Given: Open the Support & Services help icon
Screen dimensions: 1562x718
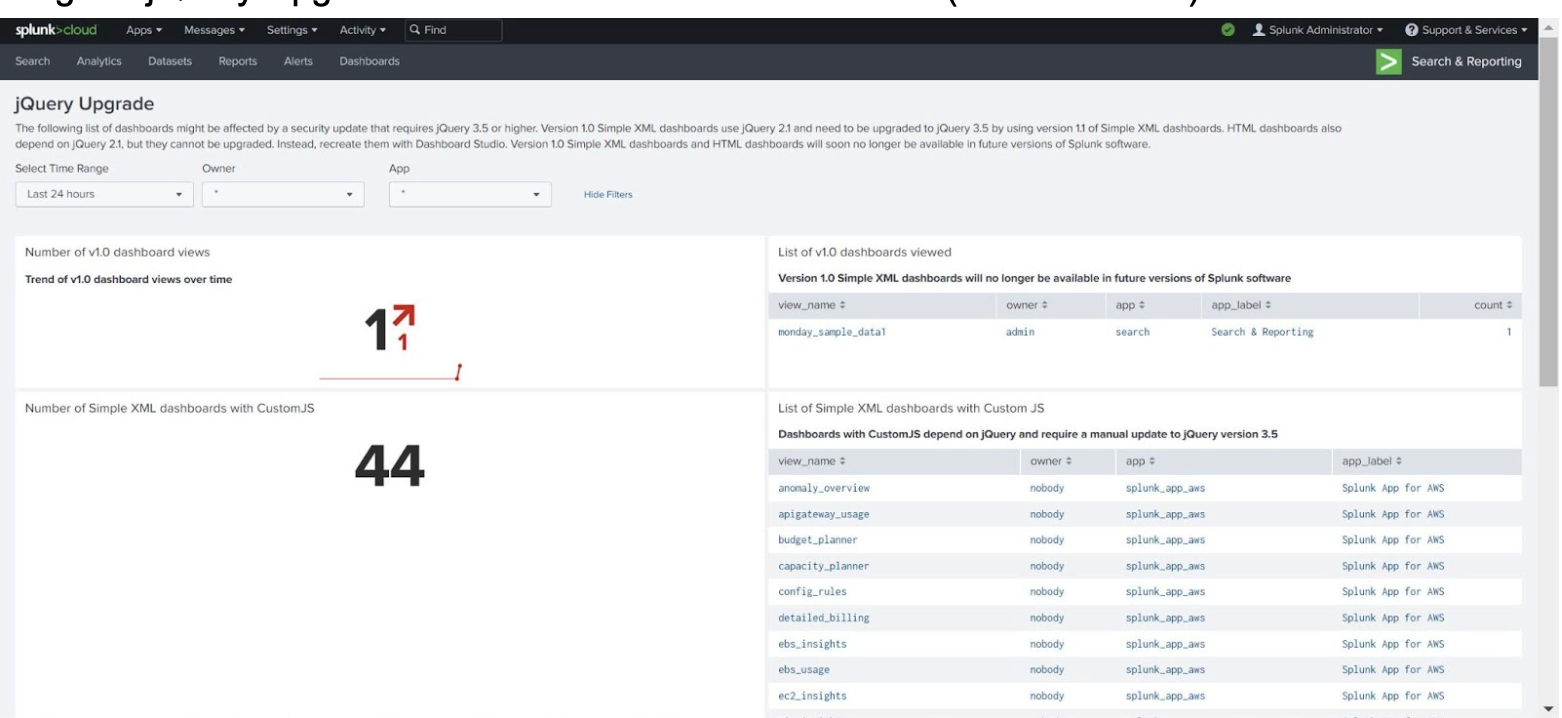Looking at the screenshot, I should click(1413, 30).
